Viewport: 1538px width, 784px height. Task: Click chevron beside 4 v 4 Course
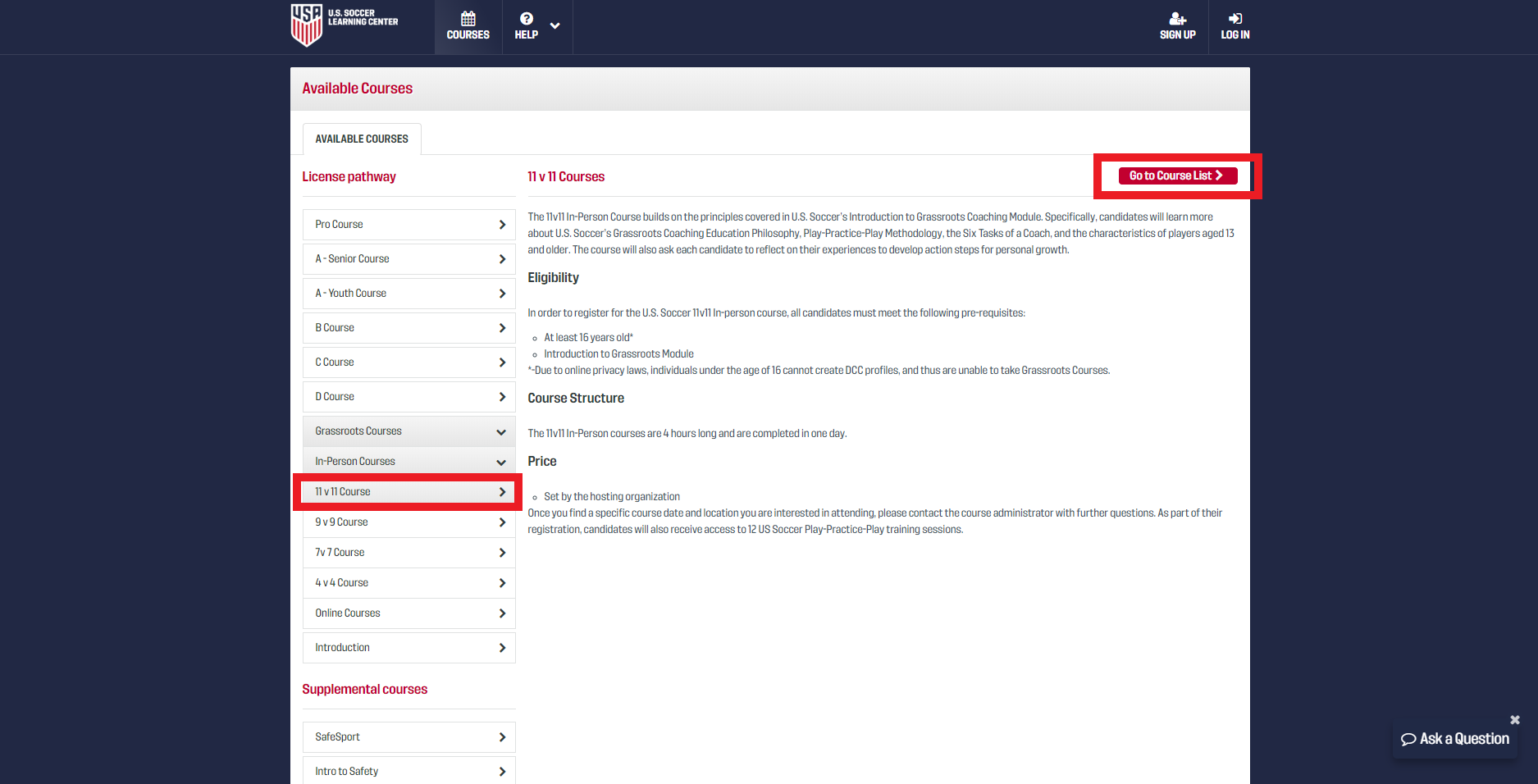[x=502, y=583]
